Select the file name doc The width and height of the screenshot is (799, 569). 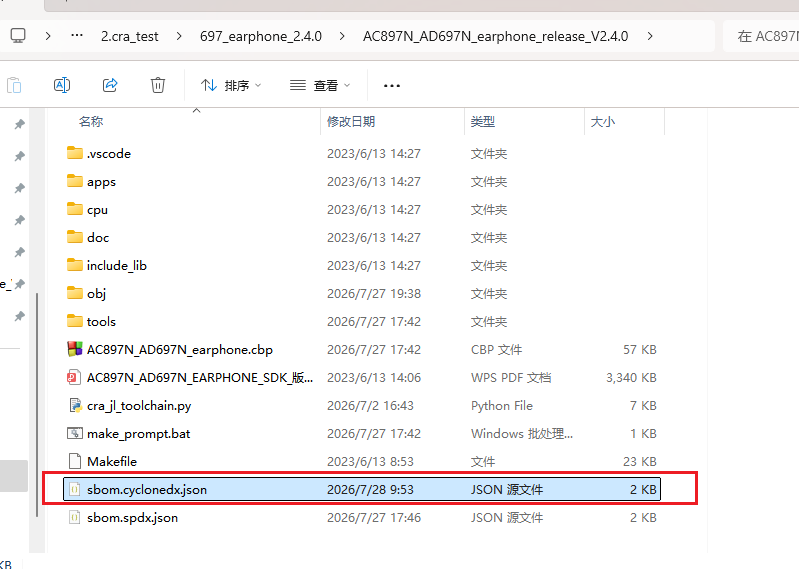98,237
